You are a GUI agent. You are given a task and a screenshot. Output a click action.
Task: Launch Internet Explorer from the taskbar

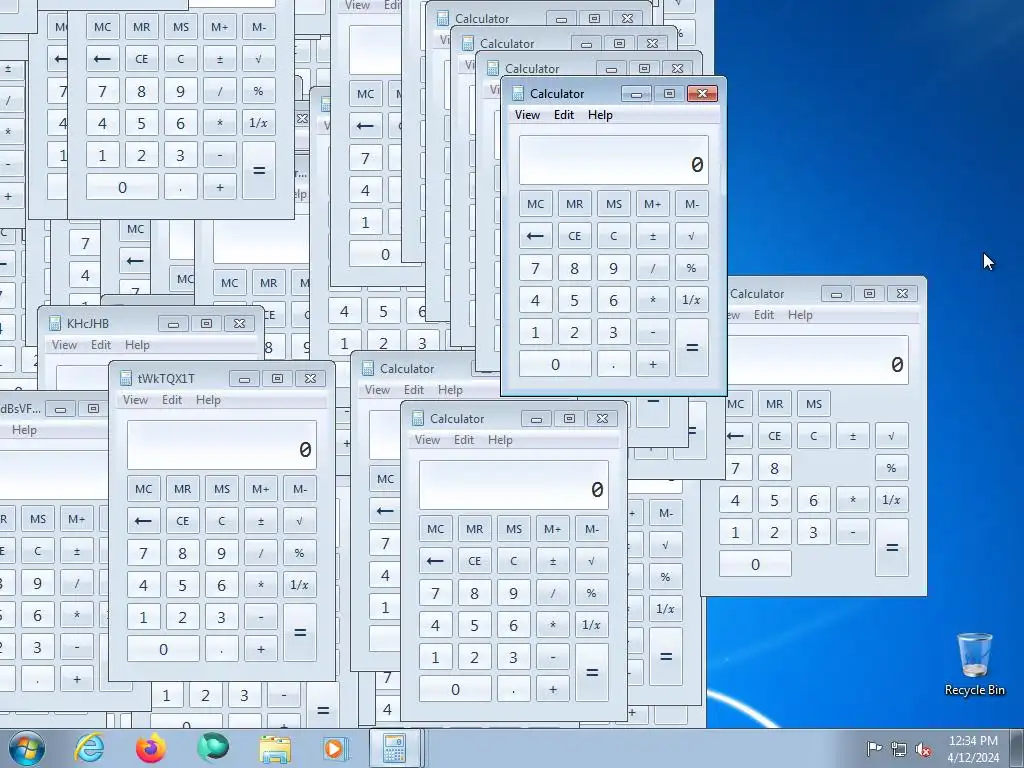point(89,748)
